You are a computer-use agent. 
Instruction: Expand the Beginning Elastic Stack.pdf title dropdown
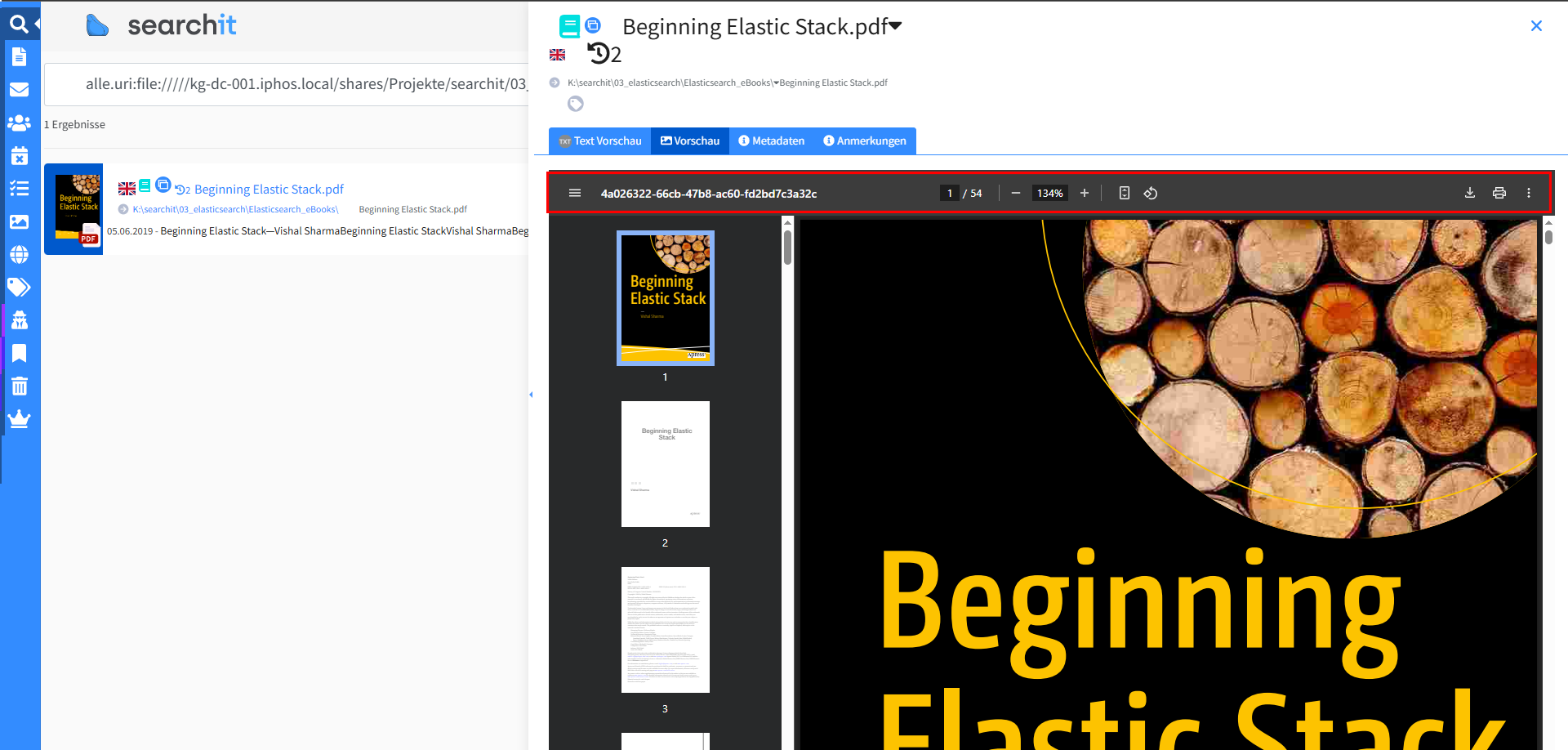(895, 26)
